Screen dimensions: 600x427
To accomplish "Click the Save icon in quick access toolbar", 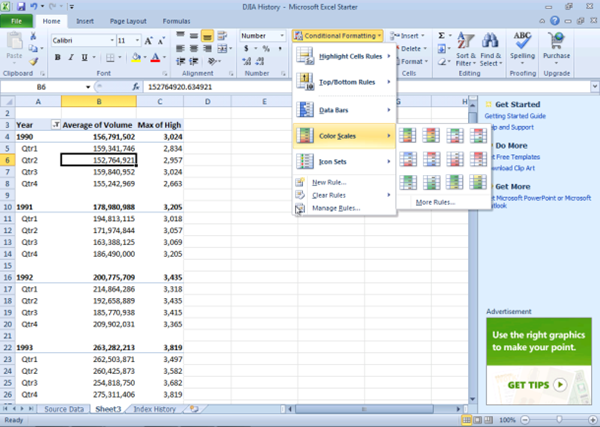I will tap(20, 6).
